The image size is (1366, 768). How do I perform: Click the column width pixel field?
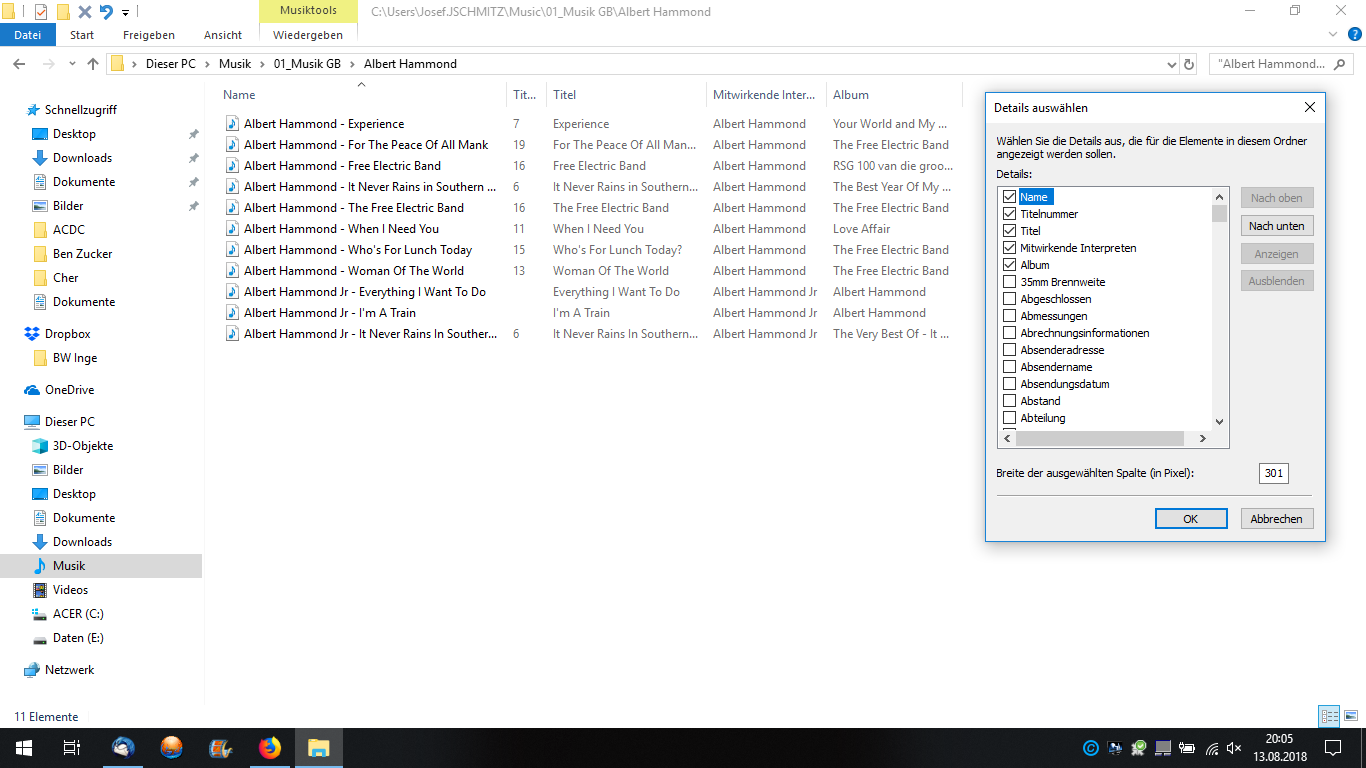pyautogui.click(x=1274, y=473)
